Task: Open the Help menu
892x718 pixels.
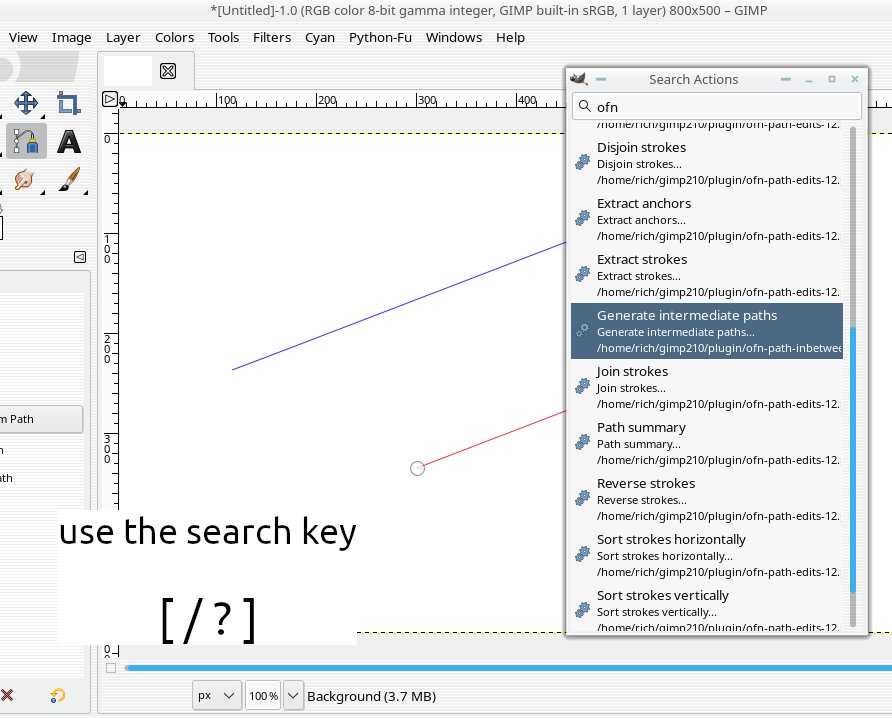Action: point(510,38)
